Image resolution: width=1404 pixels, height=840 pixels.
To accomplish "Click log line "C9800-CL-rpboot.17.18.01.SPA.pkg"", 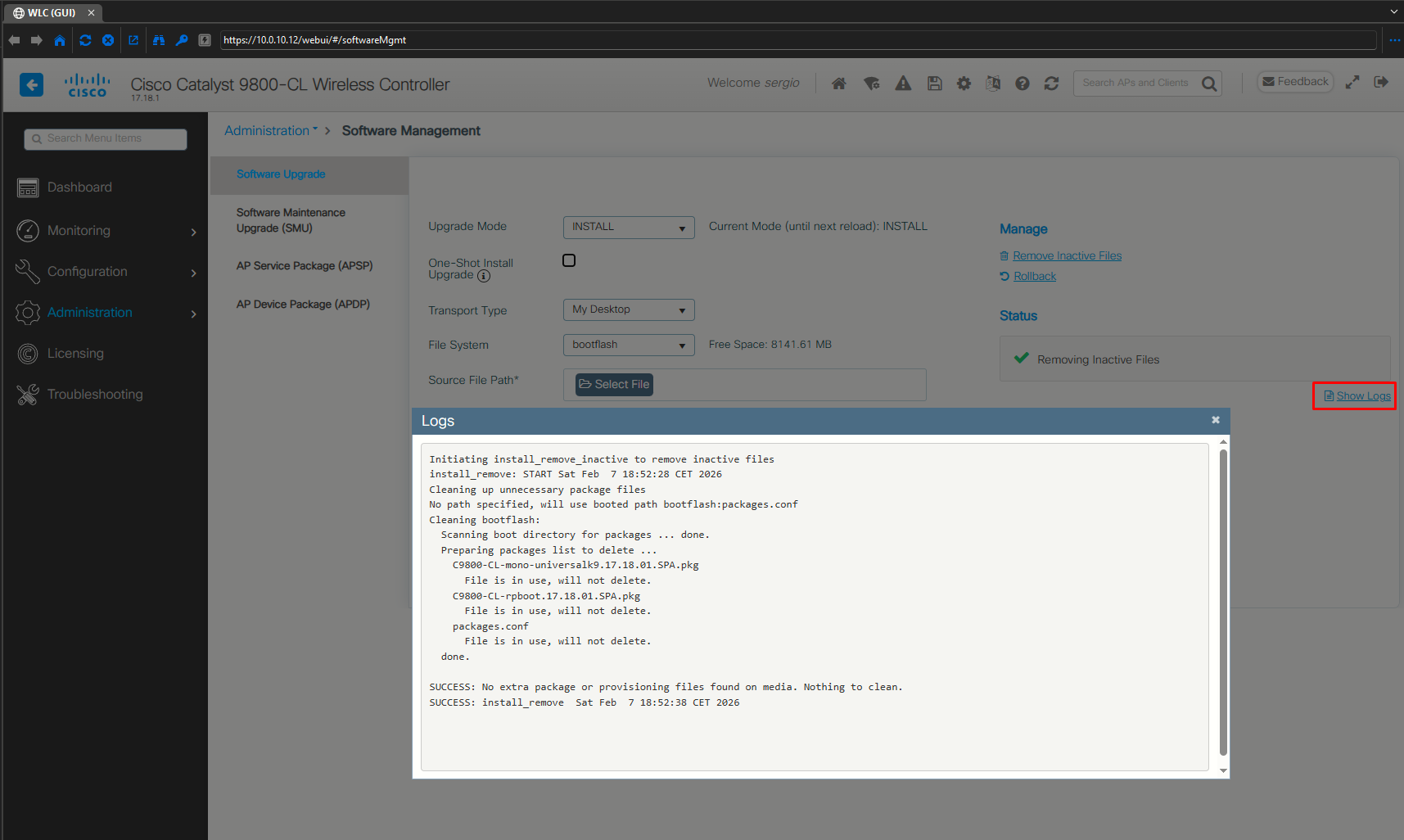I will [546, 596].
